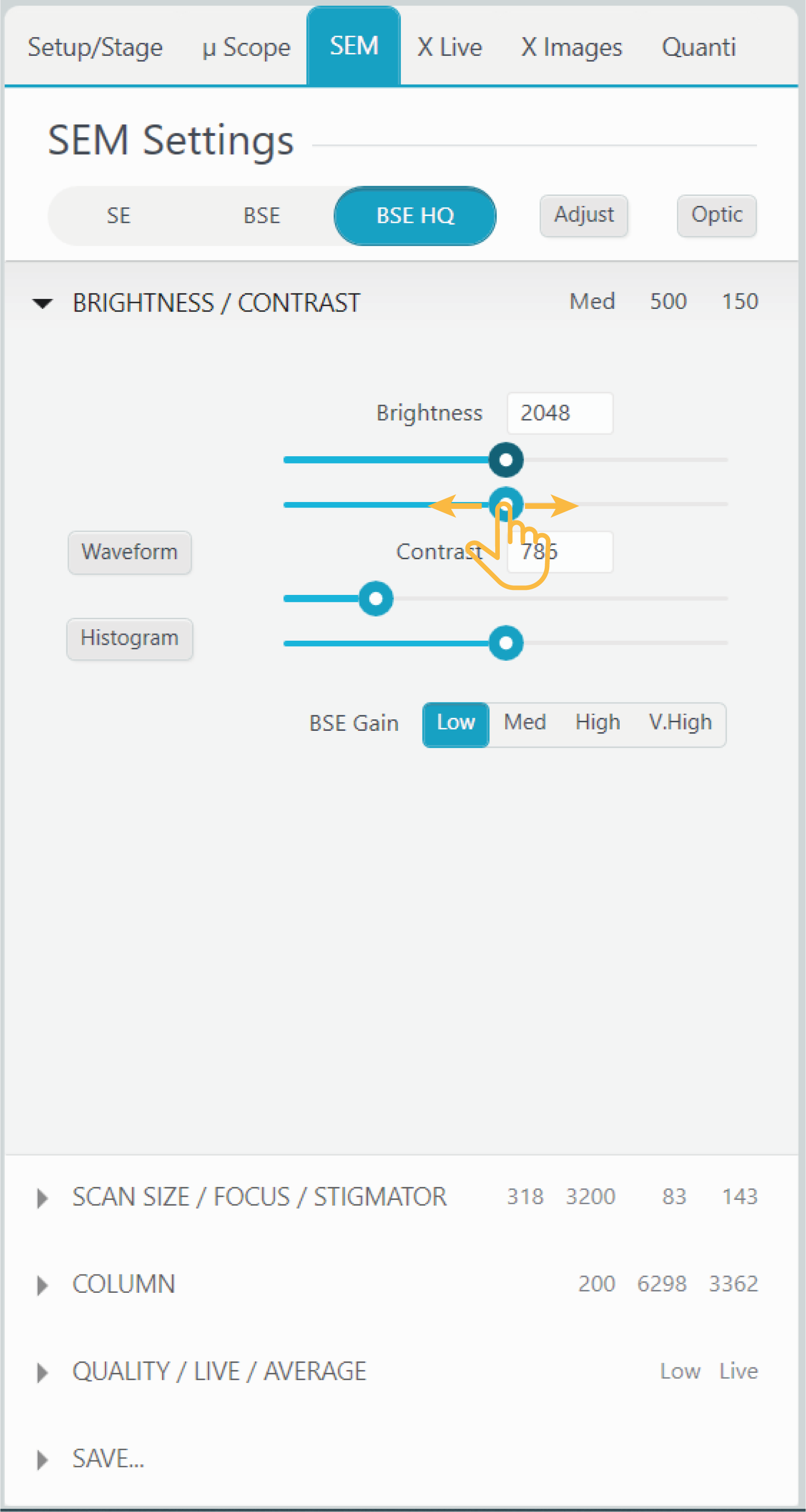Open the Waveform display
806x1512 pixels.
tap(130, 552)
